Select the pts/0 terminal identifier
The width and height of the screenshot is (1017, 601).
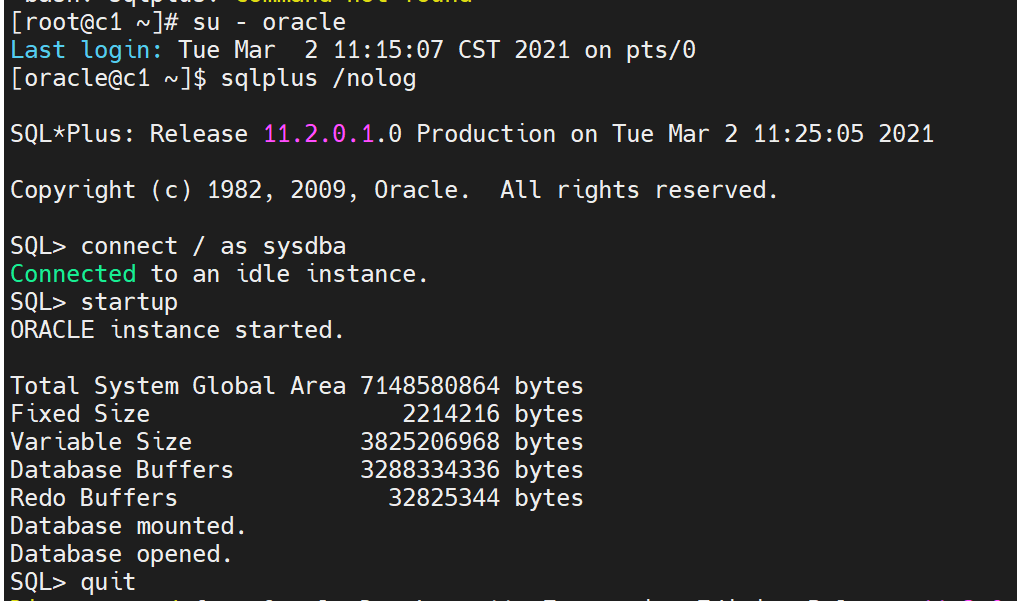tap(661, 49)
